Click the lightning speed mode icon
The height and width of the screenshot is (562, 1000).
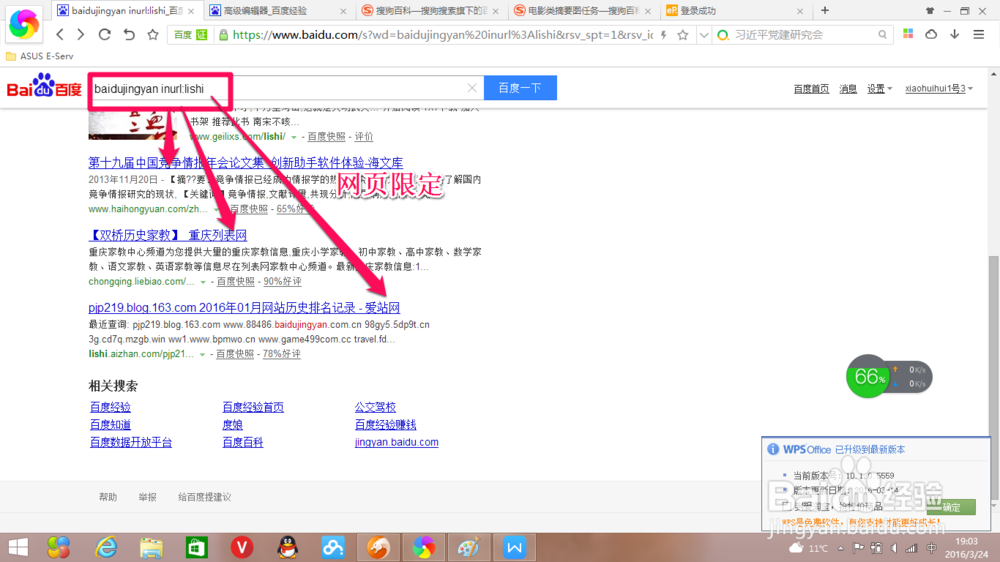(664, 35)
